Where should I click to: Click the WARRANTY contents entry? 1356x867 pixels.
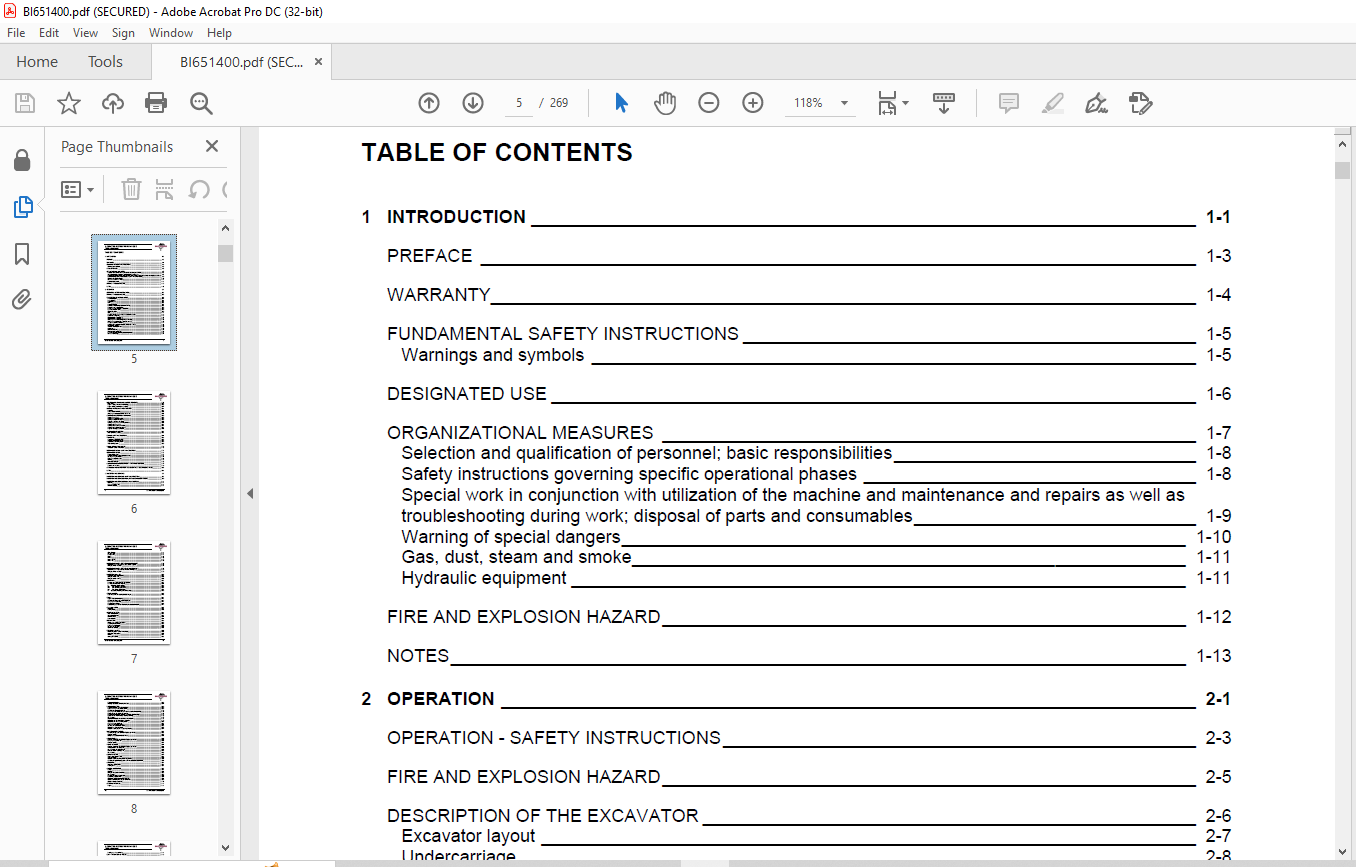[x=809, y=295]
